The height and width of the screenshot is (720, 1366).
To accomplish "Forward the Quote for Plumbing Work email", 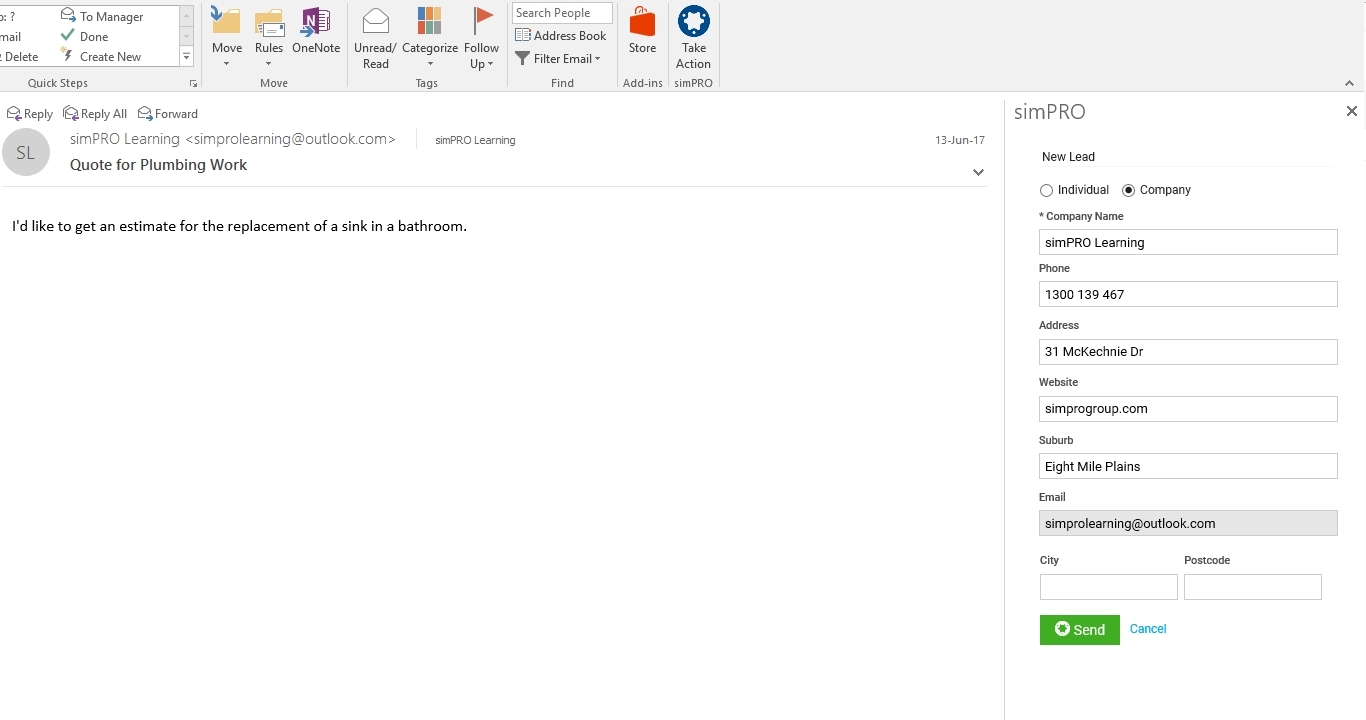I will tap(168, 114).
